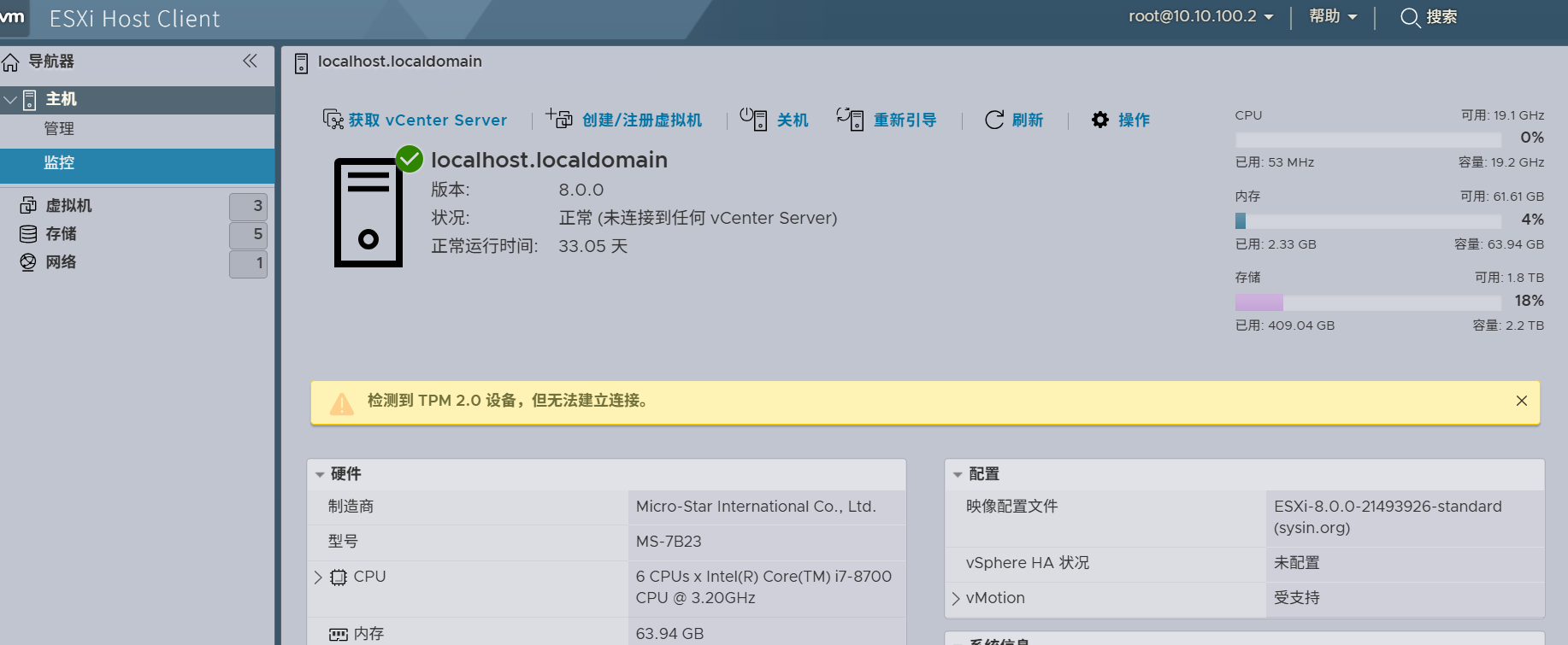Collapse the navigator panel with double-chevron
The width and height of the screenshot is (1568, 645).
click(x=250, y=61)
